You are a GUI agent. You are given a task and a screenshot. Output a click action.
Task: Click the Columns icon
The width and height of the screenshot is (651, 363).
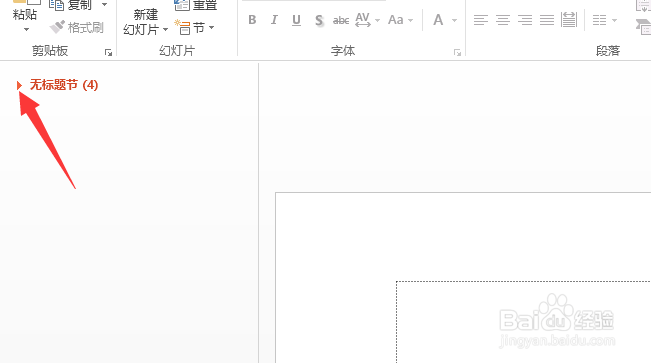tap(600, 20)
